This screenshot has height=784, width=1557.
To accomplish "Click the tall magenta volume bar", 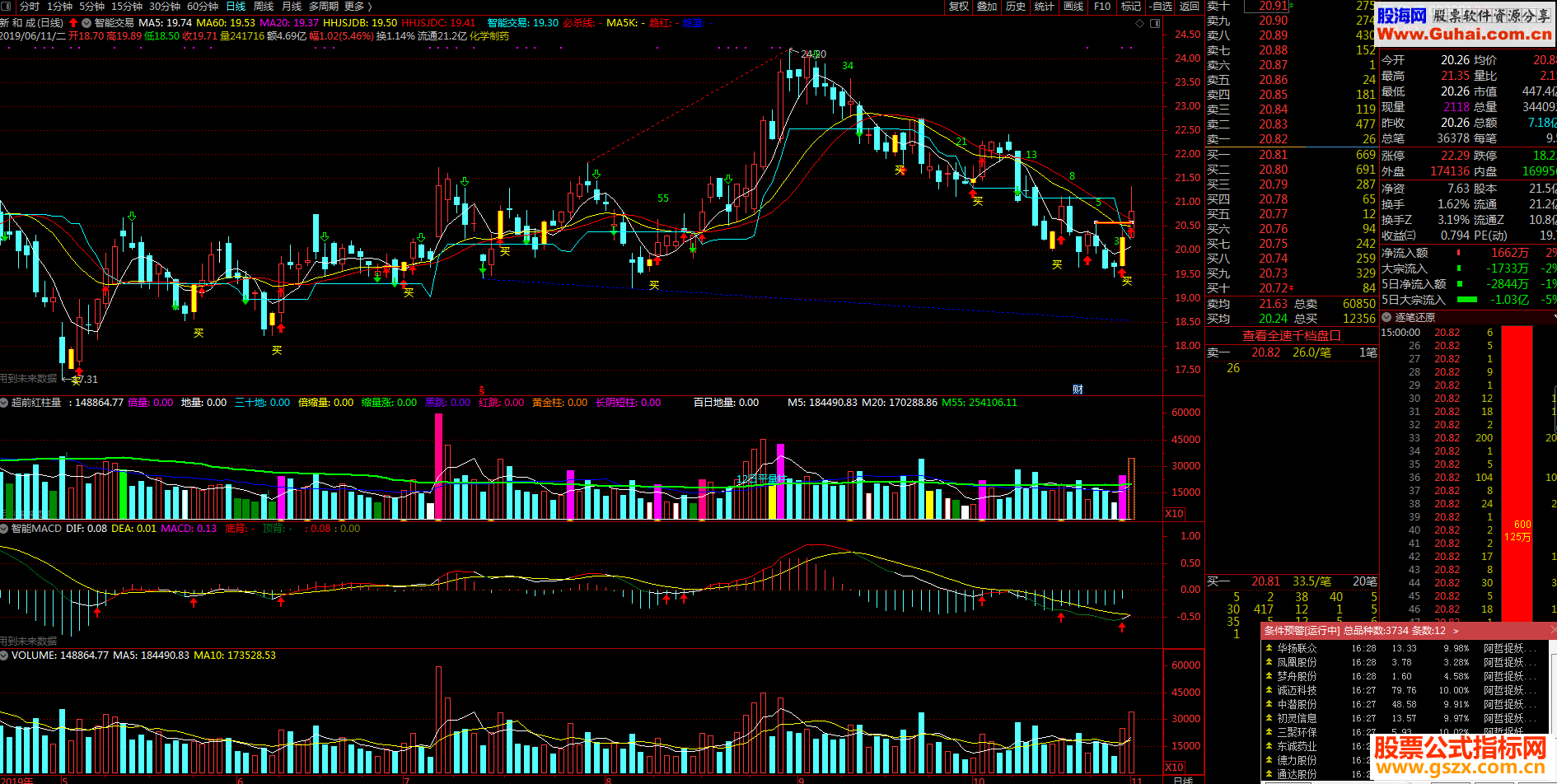I will 438,466.
